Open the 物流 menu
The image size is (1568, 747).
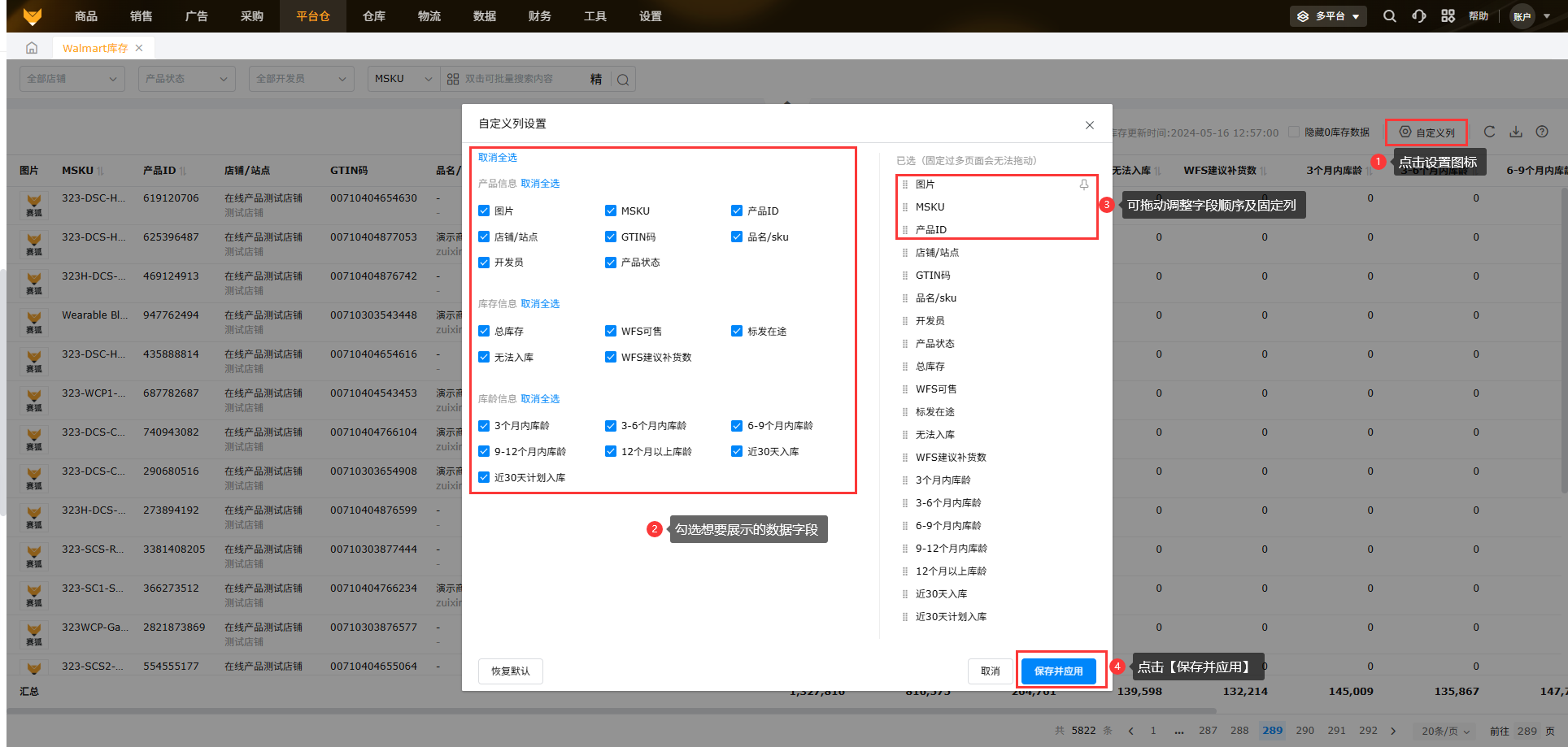coord(429,16)
